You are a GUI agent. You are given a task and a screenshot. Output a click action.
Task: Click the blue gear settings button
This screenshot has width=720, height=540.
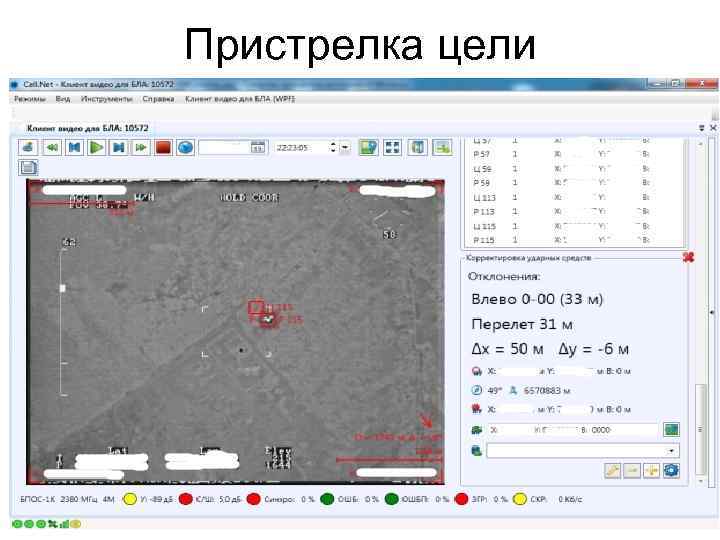click(x=671, y=471)
